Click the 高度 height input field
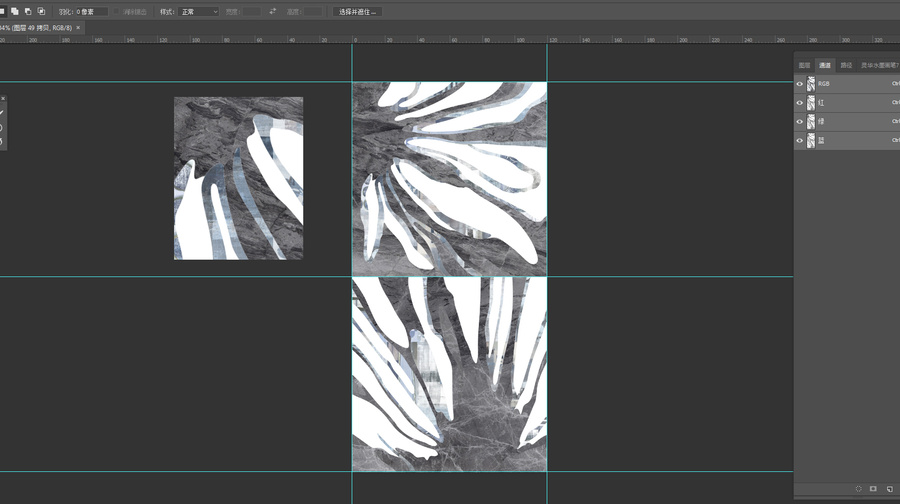Screen dimensions: 900x504 pyautogui.click(x=313, y=11)
